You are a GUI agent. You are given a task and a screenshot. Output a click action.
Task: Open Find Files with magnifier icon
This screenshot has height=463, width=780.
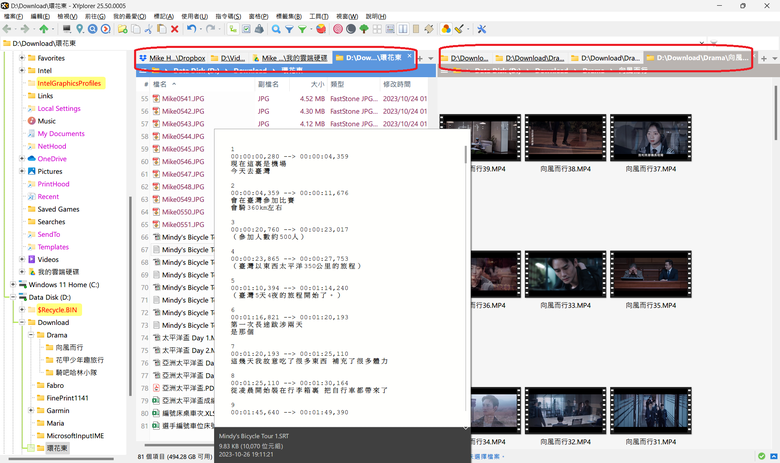pyautogui.click(x=276, y=29)
